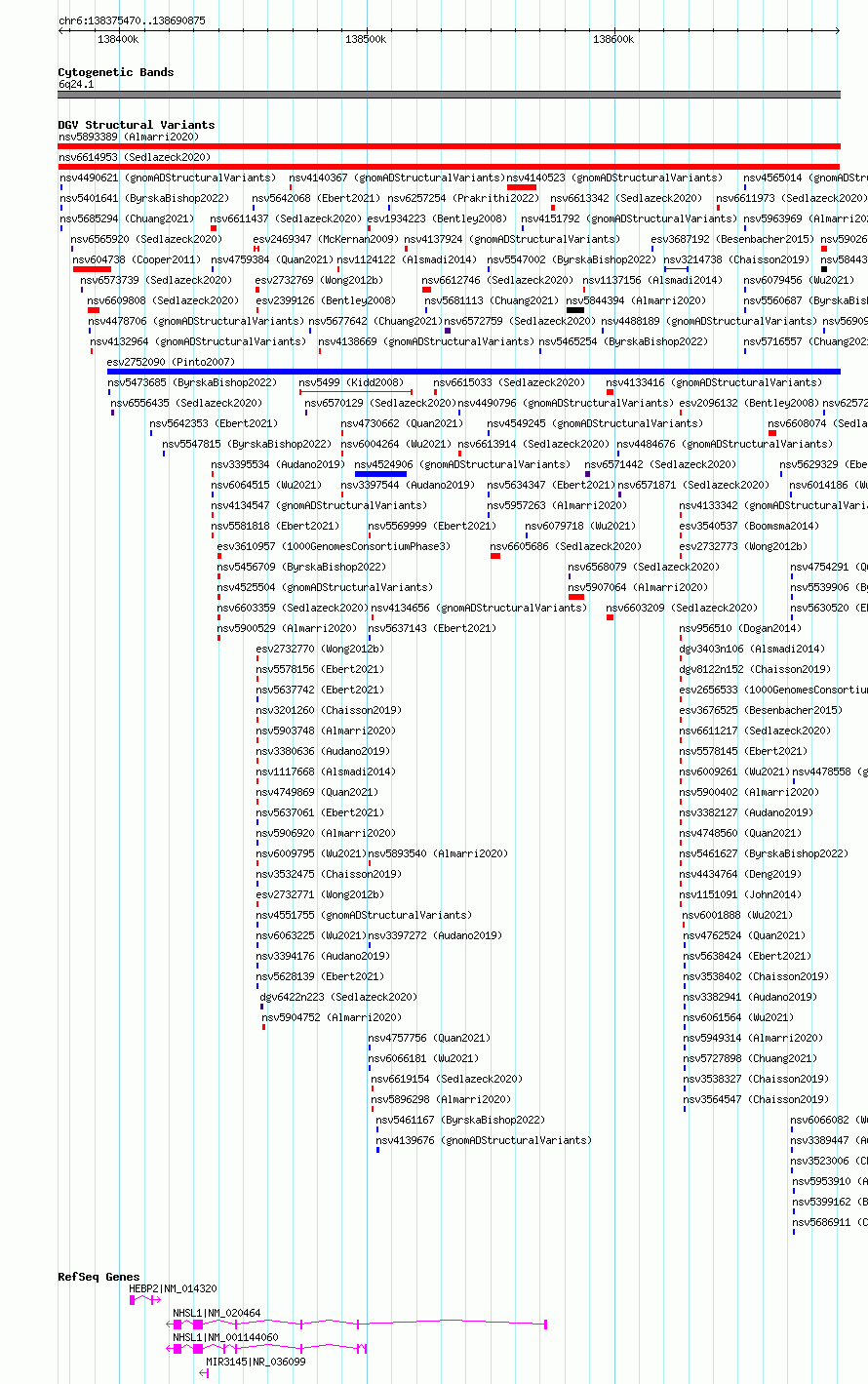
Task: Click the blue esv3214738 (Chaisson2019) glyph
Action: click(x=677, y=269)
